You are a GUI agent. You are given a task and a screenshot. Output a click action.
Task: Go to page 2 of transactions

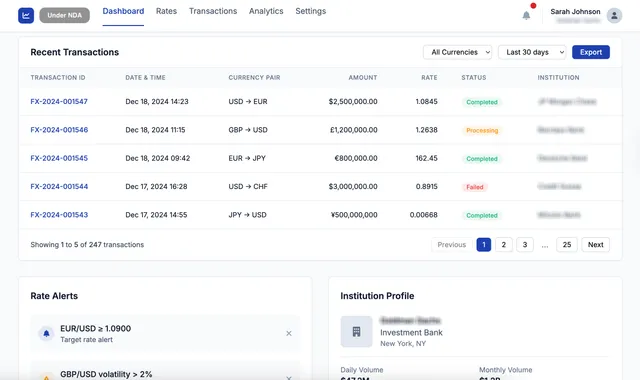504,244
